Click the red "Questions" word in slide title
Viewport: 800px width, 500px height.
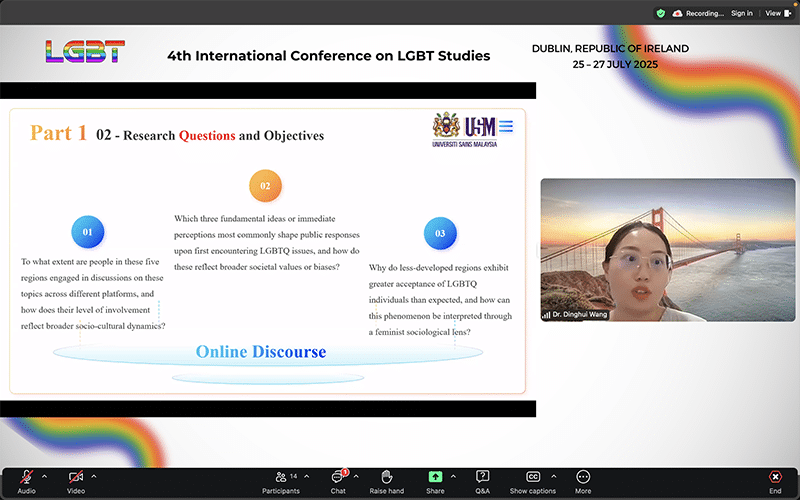click(207, 136)
